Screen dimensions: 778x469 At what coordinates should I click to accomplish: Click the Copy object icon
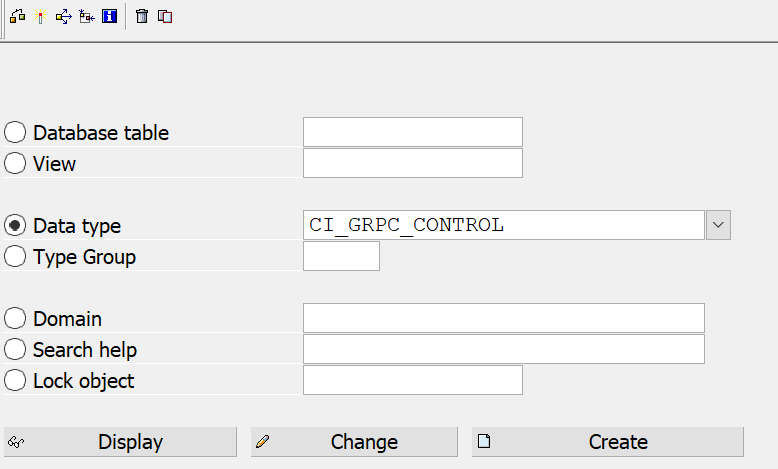pos(165,16)
